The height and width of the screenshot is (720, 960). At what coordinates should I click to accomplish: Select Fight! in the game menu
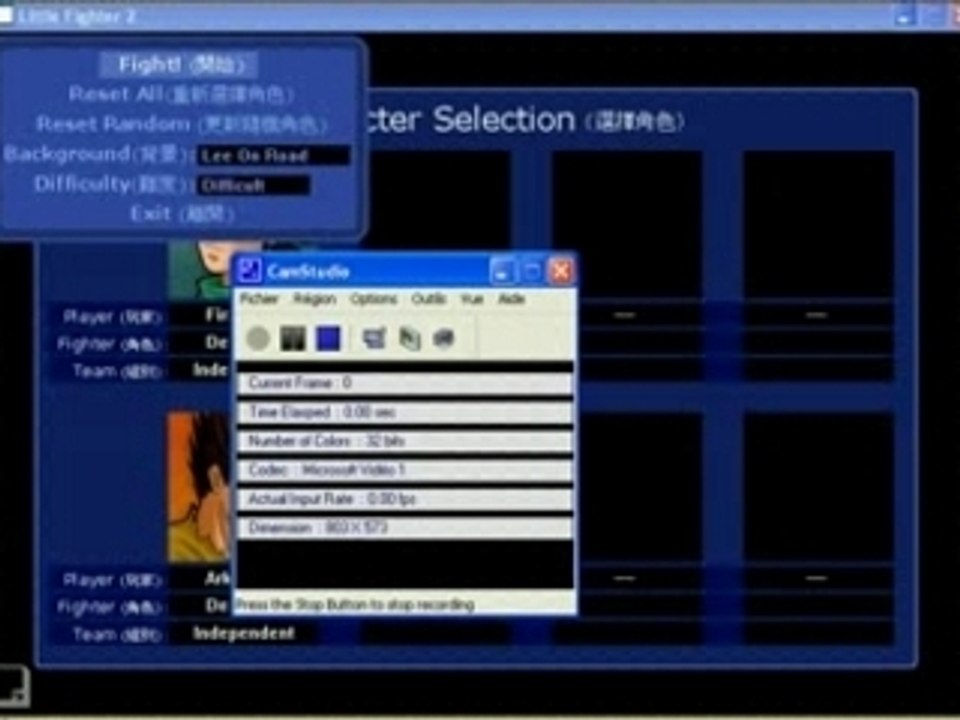(x=180, y=64)
